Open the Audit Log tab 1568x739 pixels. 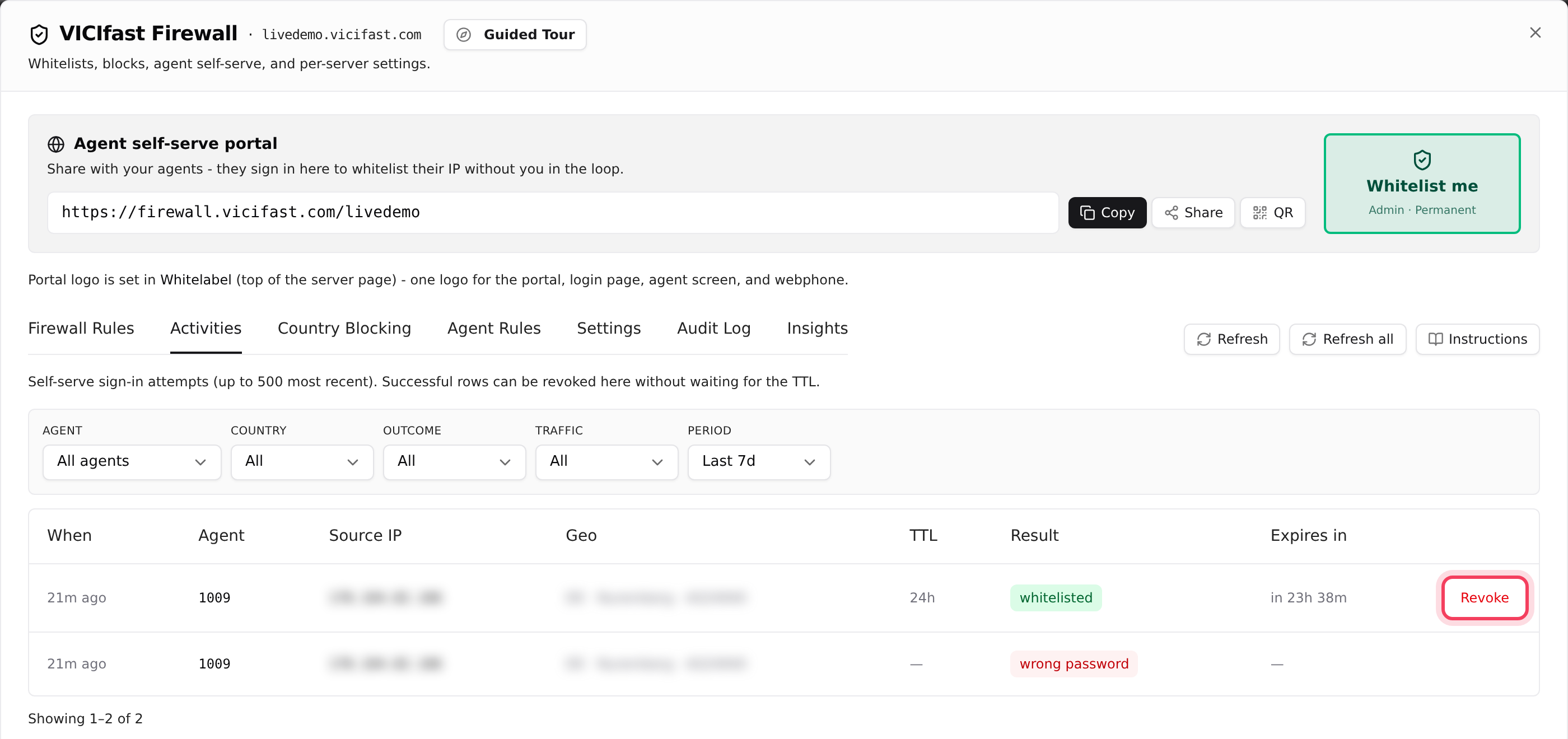[714, 328]
